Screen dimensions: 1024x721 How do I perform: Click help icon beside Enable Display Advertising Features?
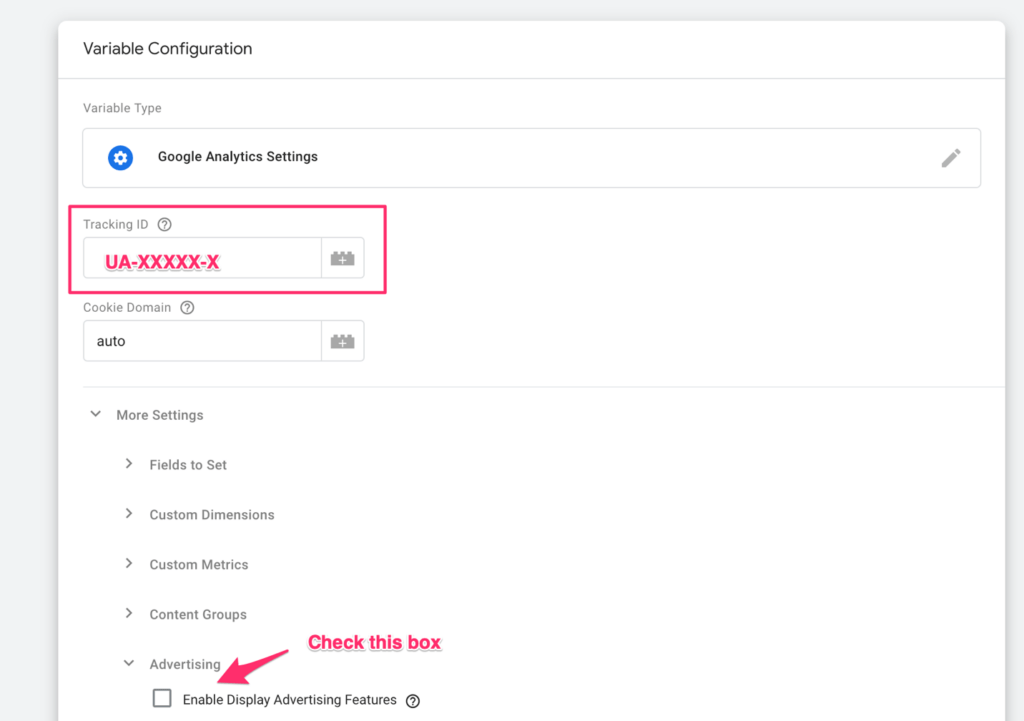click(x=413, y=701)
